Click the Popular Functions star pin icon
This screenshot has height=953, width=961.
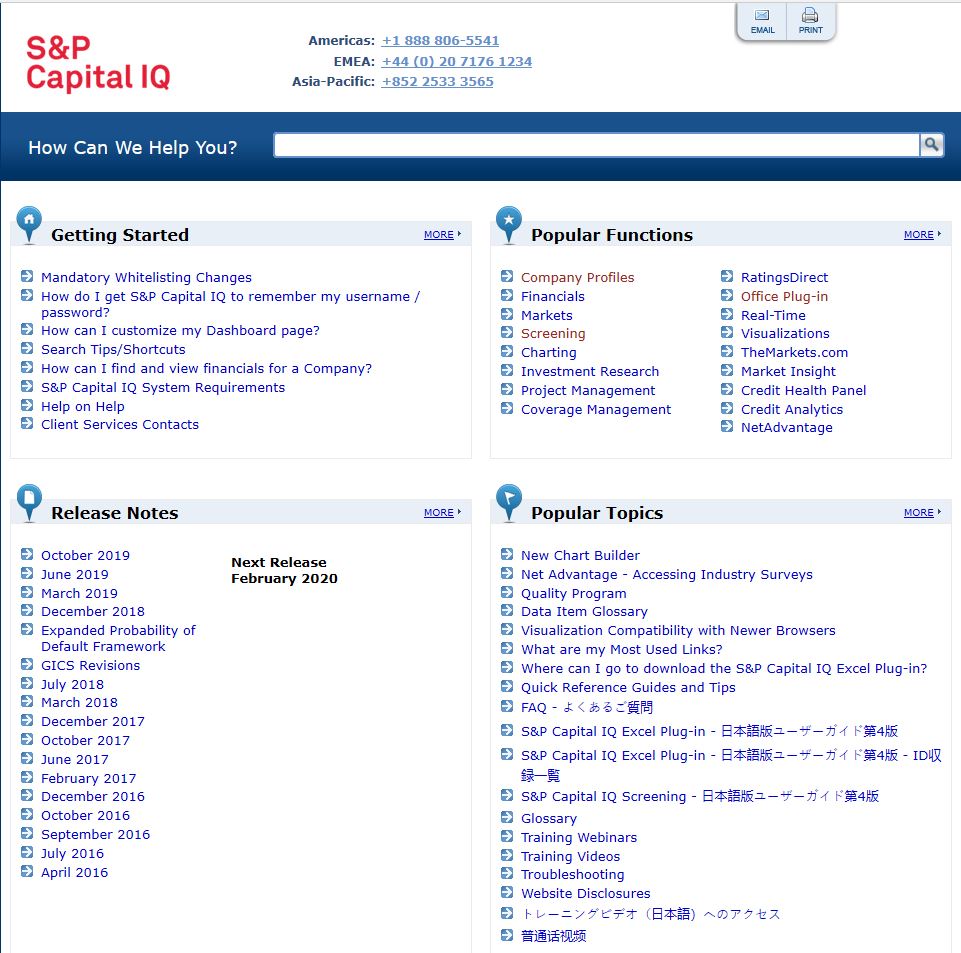coord(509,223)
